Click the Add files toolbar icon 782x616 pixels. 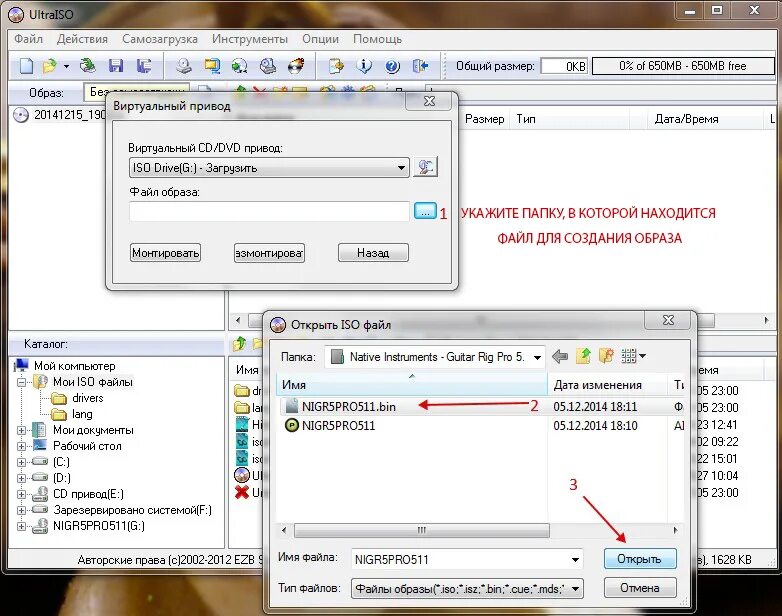[336, 66]
